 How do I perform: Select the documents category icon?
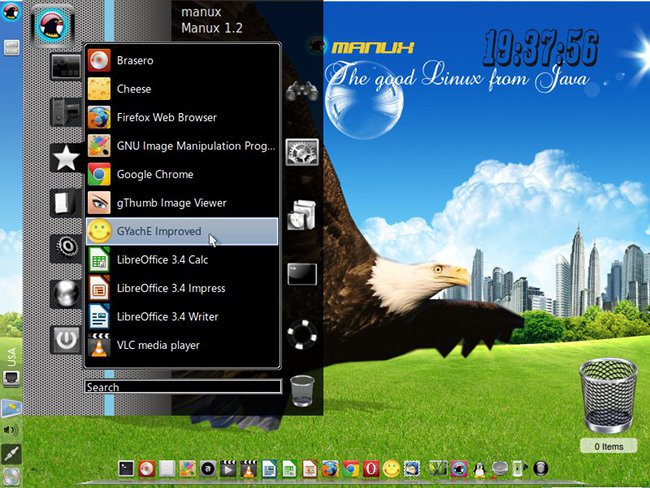pyautogui.click(x=65, y=203)
